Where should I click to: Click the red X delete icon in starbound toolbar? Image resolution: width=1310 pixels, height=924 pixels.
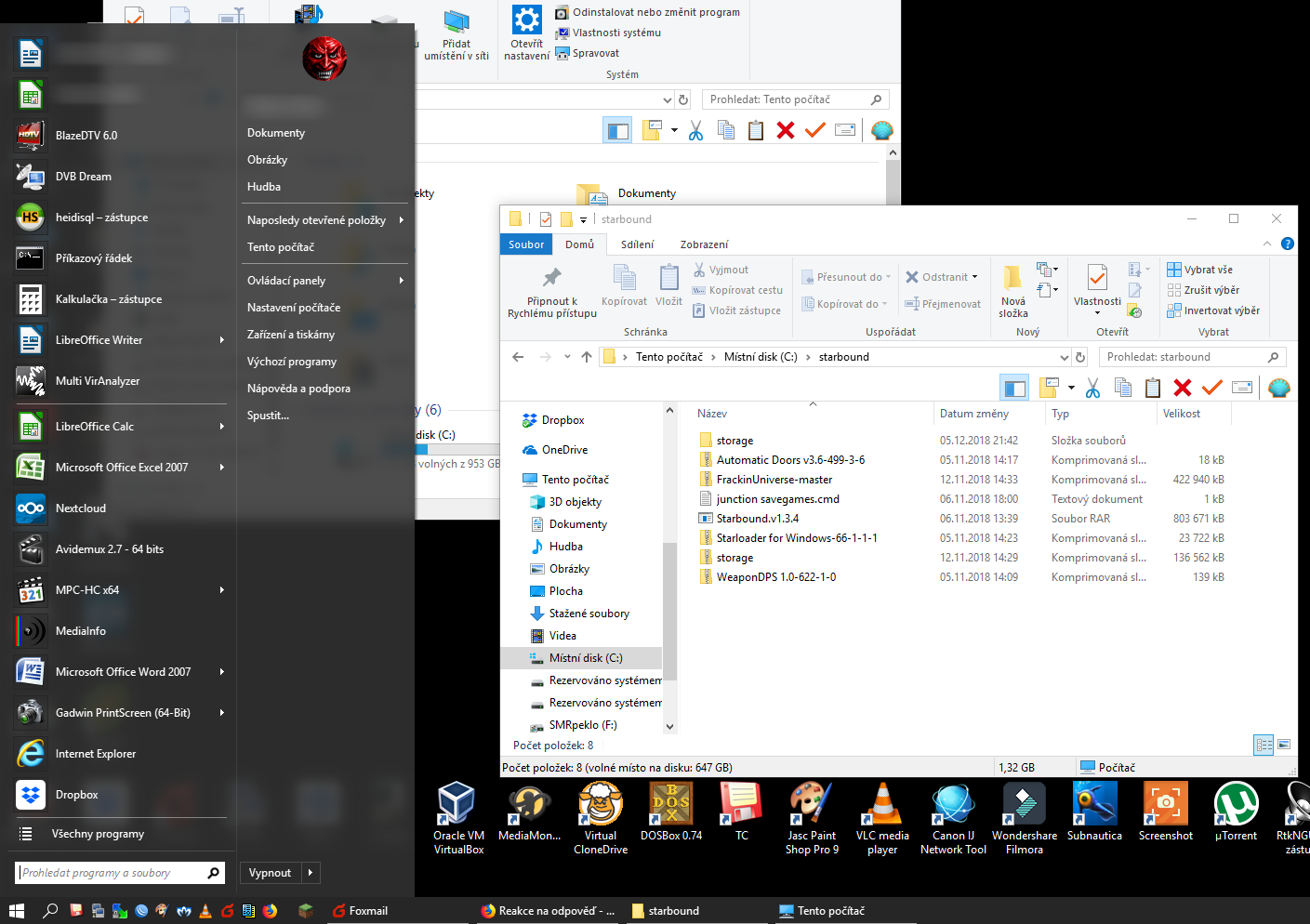coord(1182,388)
